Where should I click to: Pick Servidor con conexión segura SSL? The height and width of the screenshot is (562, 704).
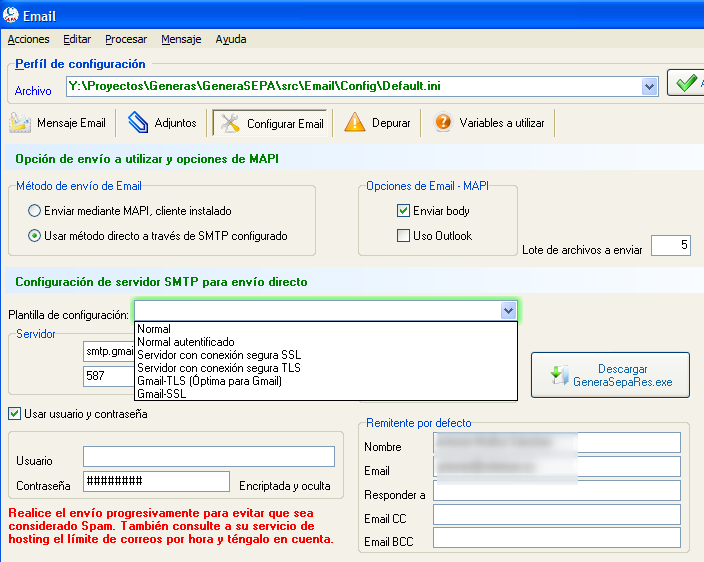(326, 355)
